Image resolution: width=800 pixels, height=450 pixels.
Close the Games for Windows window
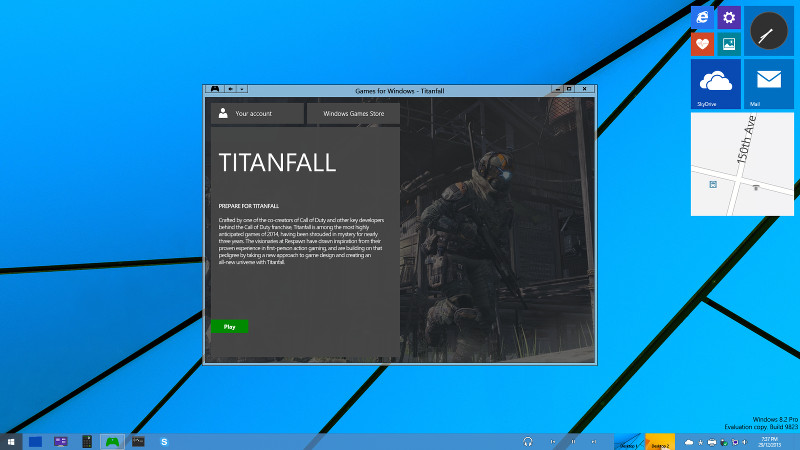pos(585,89)
